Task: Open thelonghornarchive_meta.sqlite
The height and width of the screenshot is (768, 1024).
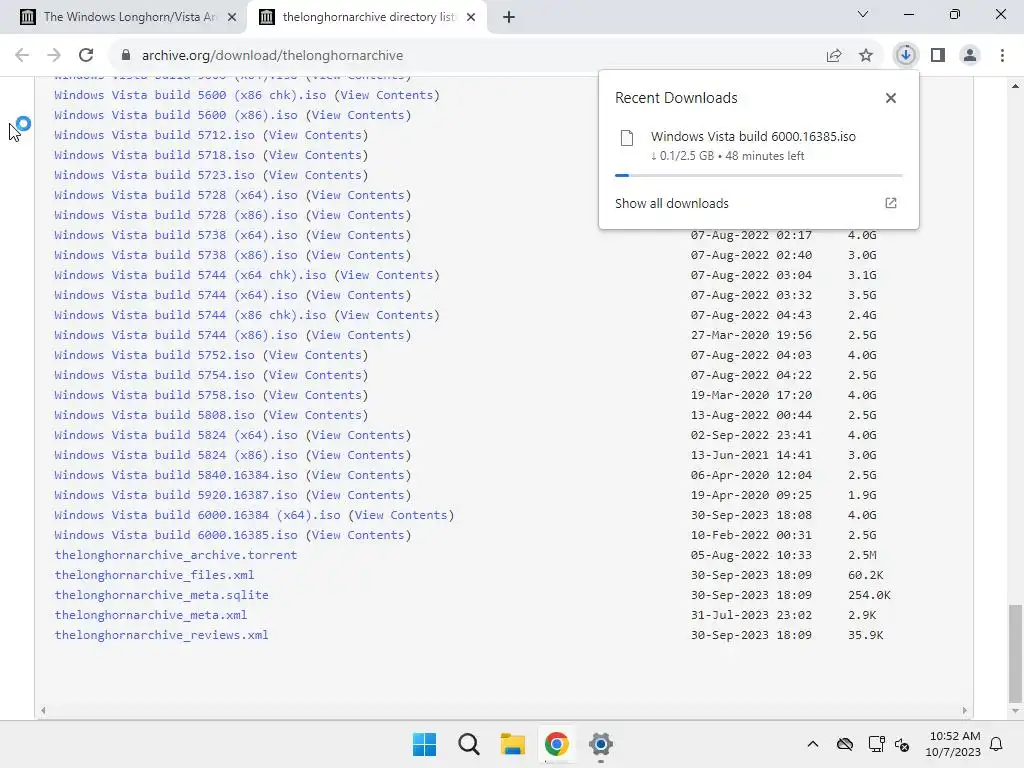Action: 161,595
